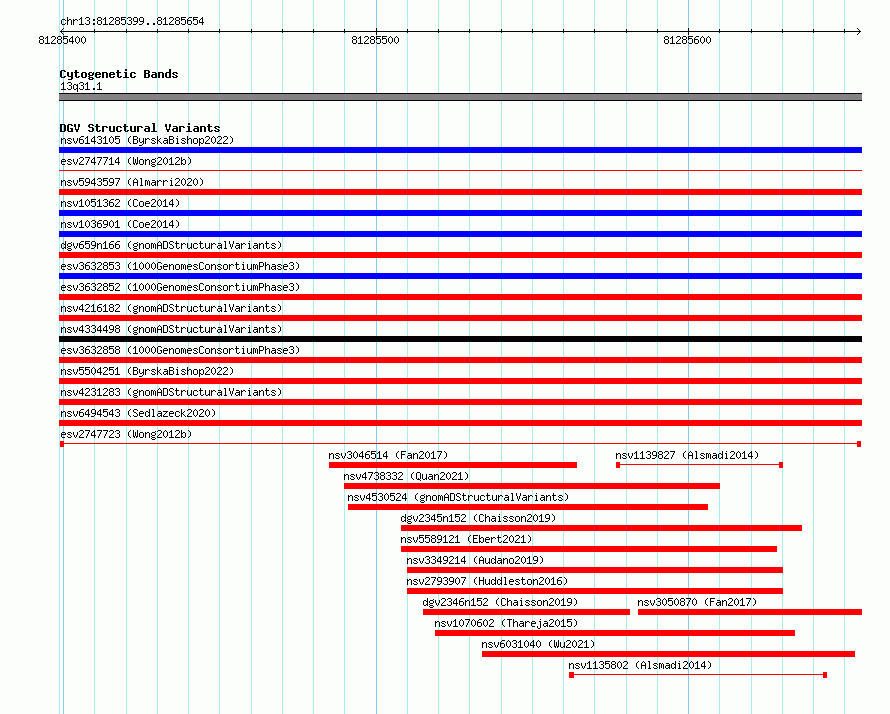Click the 81285500 ruler position
This screenshot has height=714, width=890.
(x=375, y=40)
